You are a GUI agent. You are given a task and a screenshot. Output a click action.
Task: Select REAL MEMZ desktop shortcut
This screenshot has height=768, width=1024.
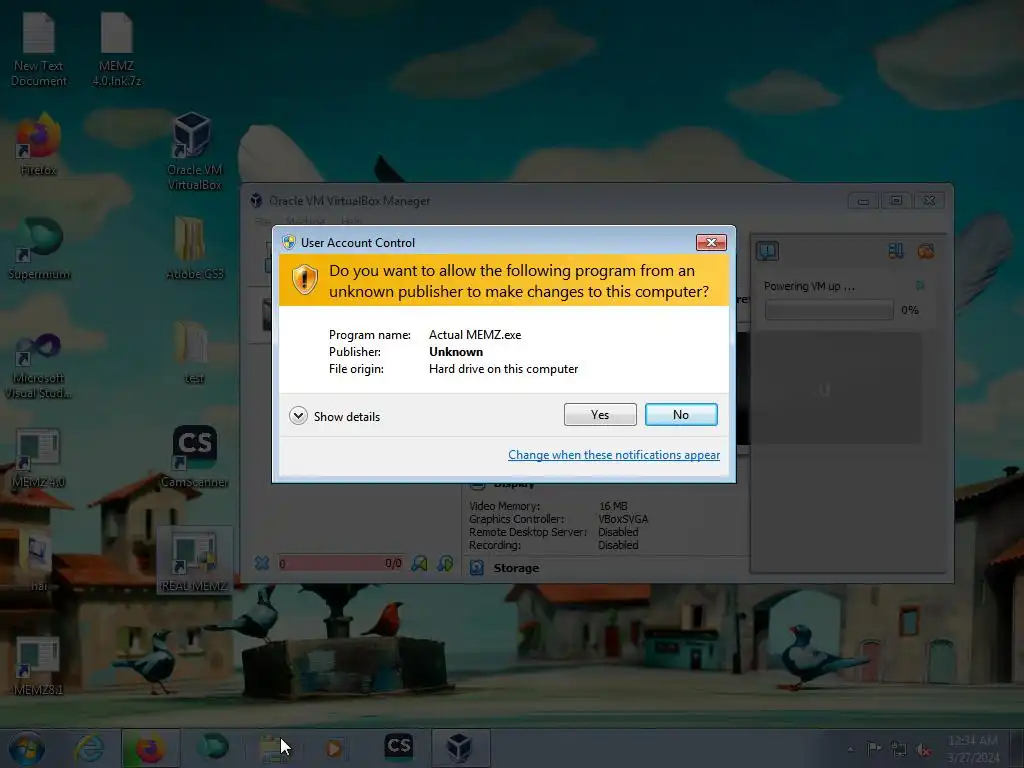[194, 562]
